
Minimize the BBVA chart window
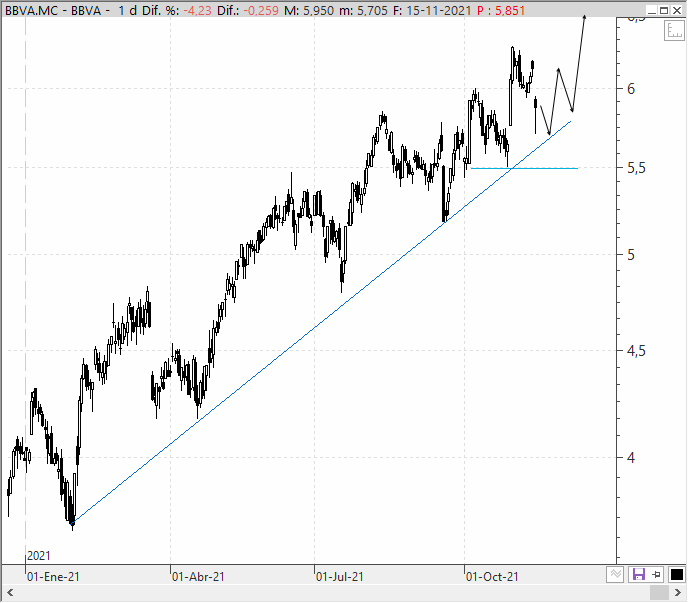click(652, 10)
